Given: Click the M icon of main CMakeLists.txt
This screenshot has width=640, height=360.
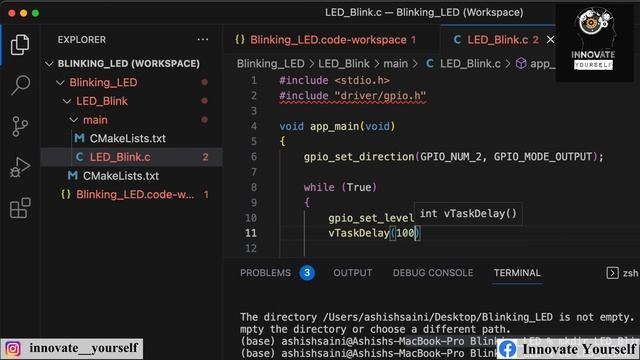Looking at the screenshot, I should coord(79,138).
